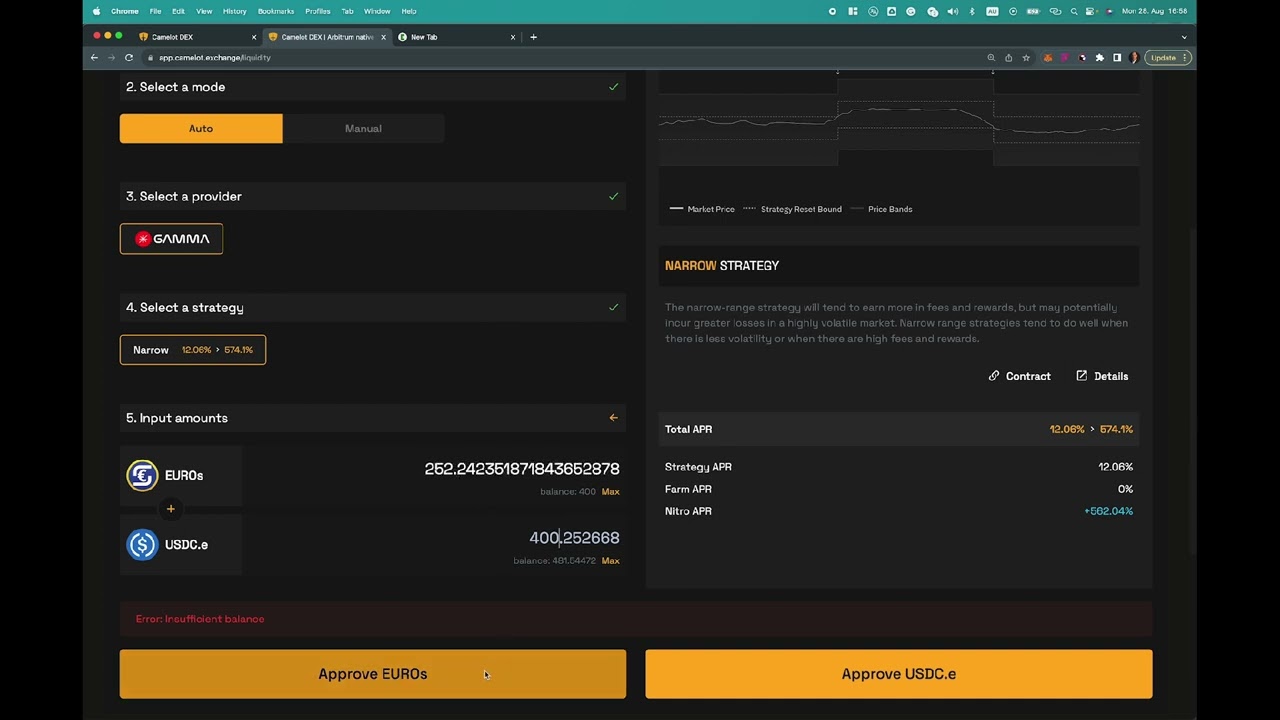Click the Nitro APR +562.04% value
This screenshot has width=1280, height=720.
pos(1108,511)
